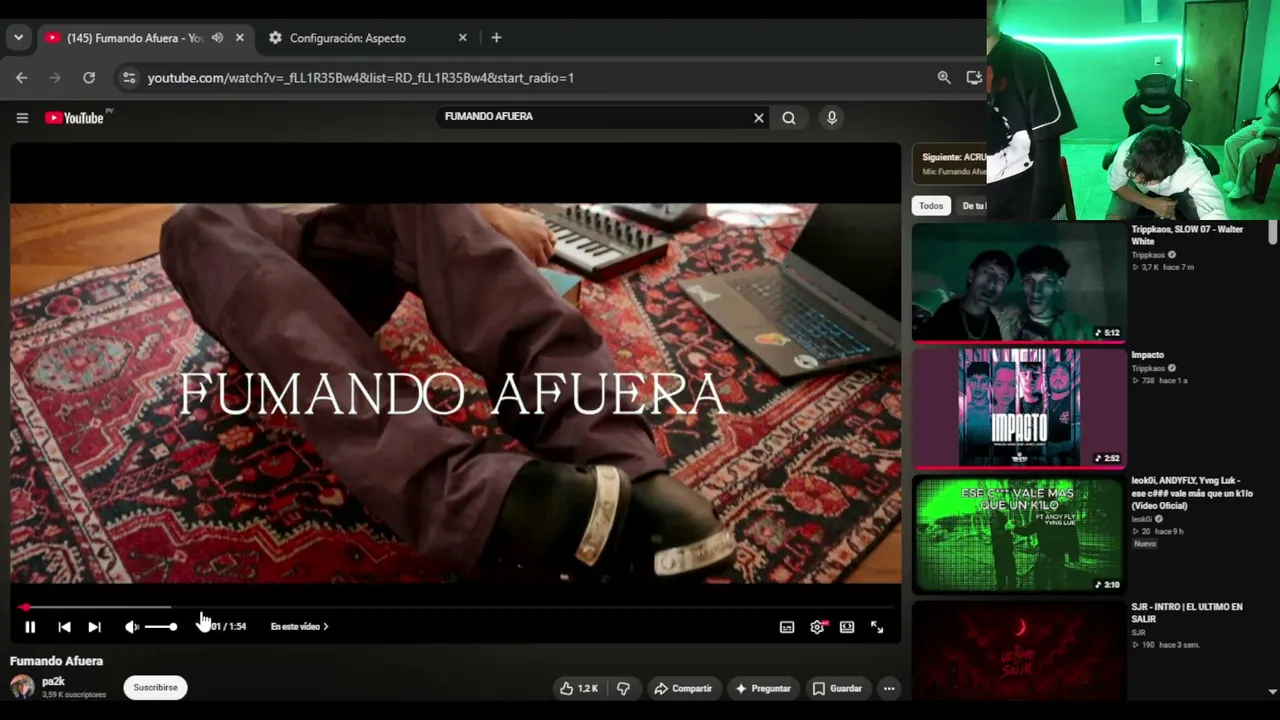Click the recommendations scrollbar thumb
This screenshot has height=720, width=1280.
(x=1273, y=233)
